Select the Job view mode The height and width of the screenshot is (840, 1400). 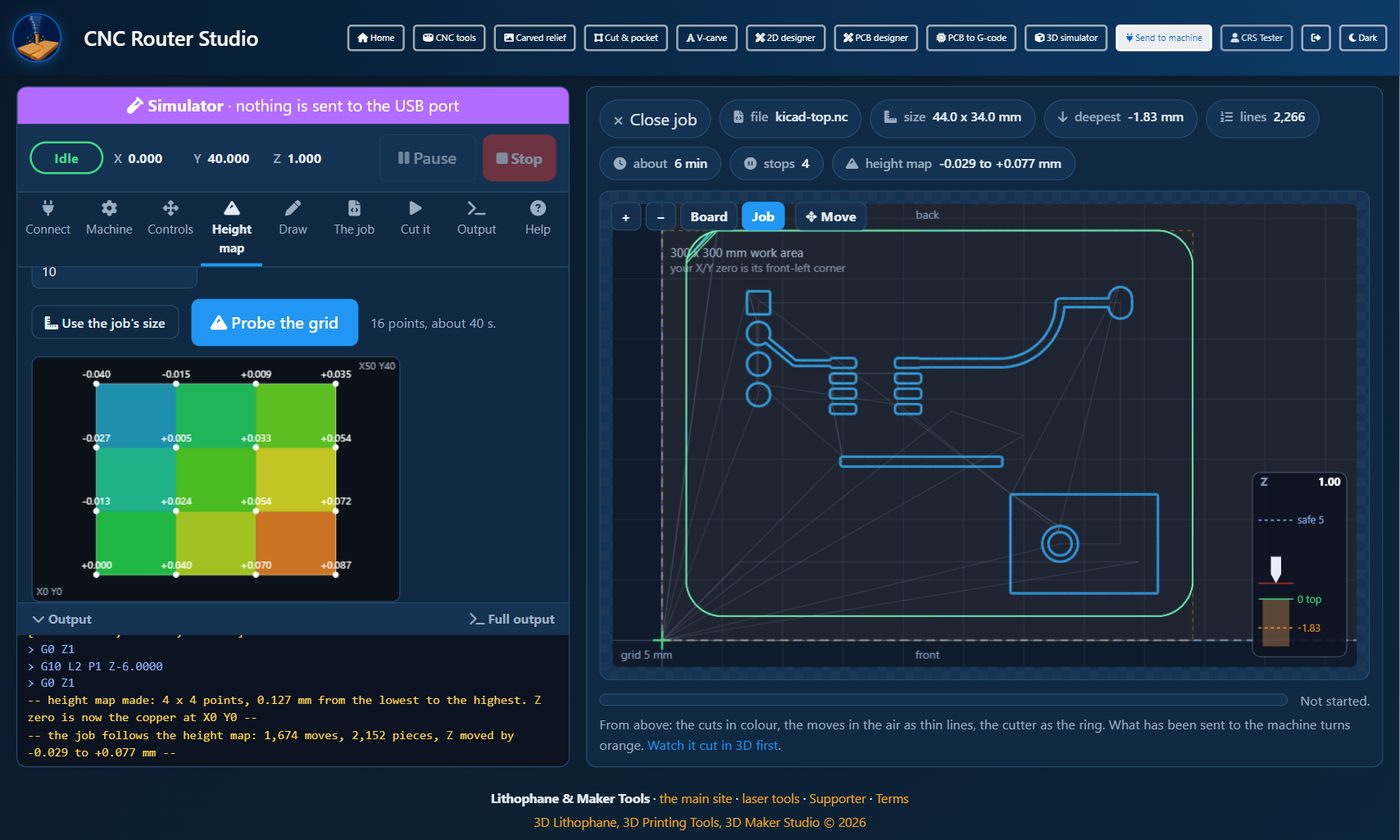tap(763, 217)
